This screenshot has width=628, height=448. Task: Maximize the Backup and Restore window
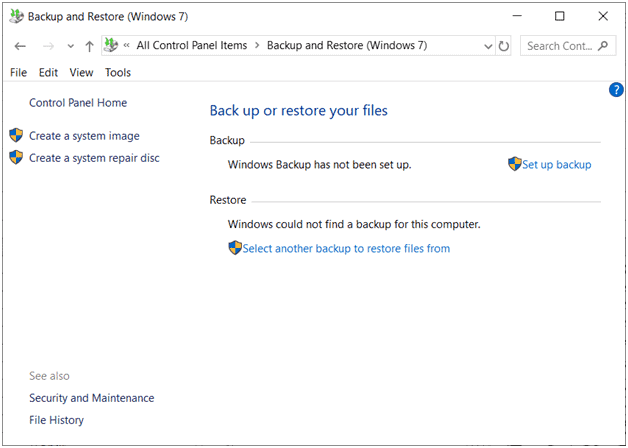(560, 16)
